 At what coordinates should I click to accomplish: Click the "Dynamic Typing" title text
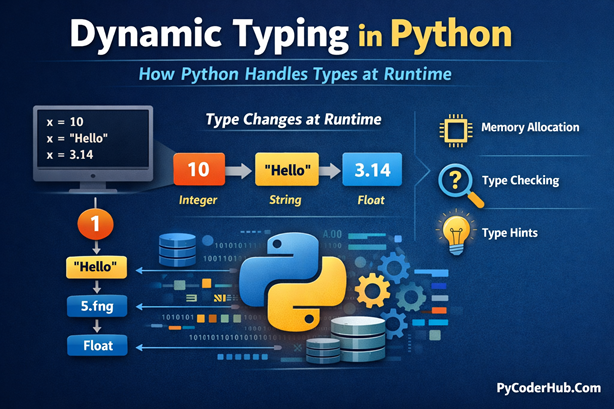coord(209,36)
